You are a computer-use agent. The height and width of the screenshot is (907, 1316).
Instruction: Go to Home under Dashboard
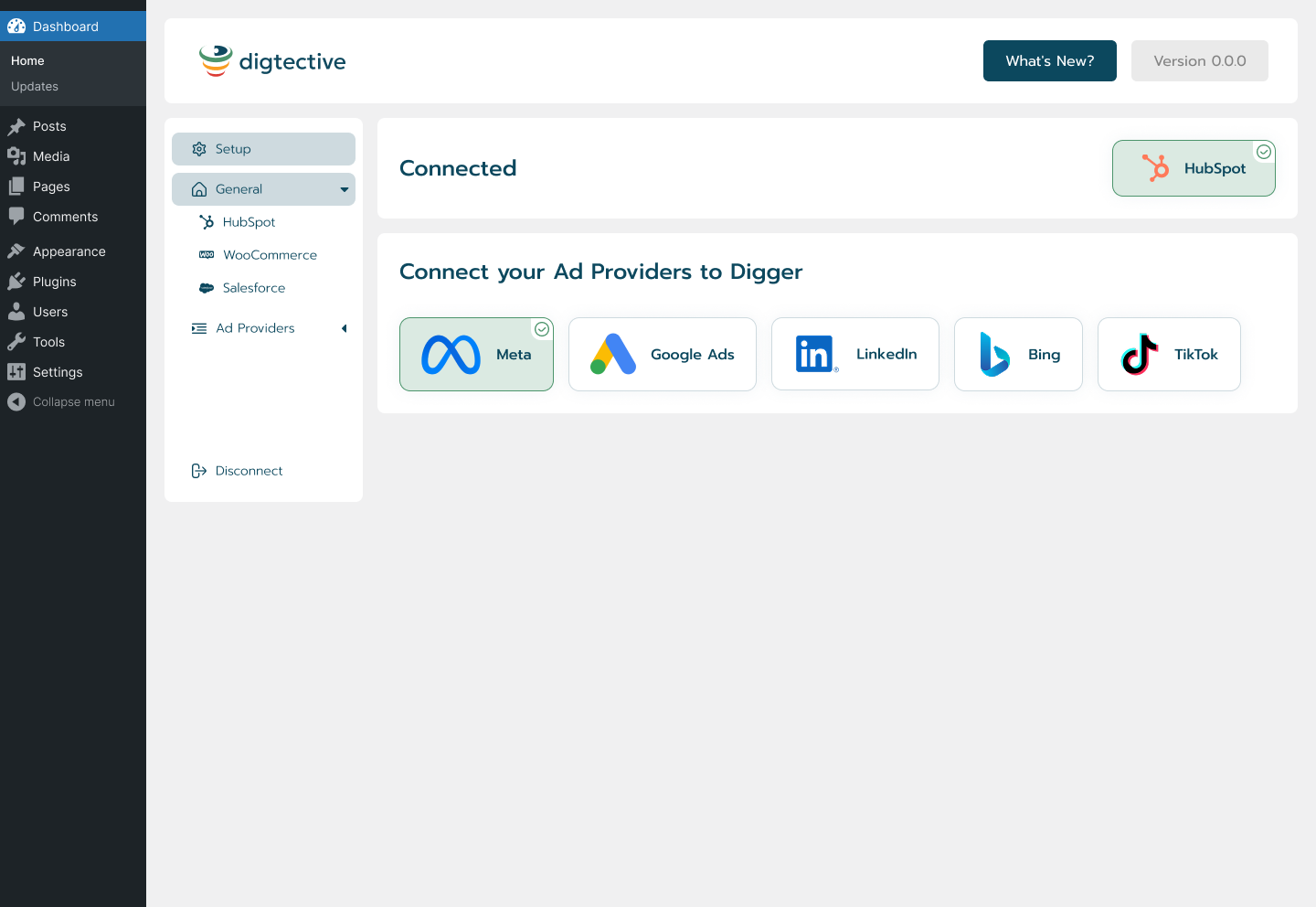(27, 60)
